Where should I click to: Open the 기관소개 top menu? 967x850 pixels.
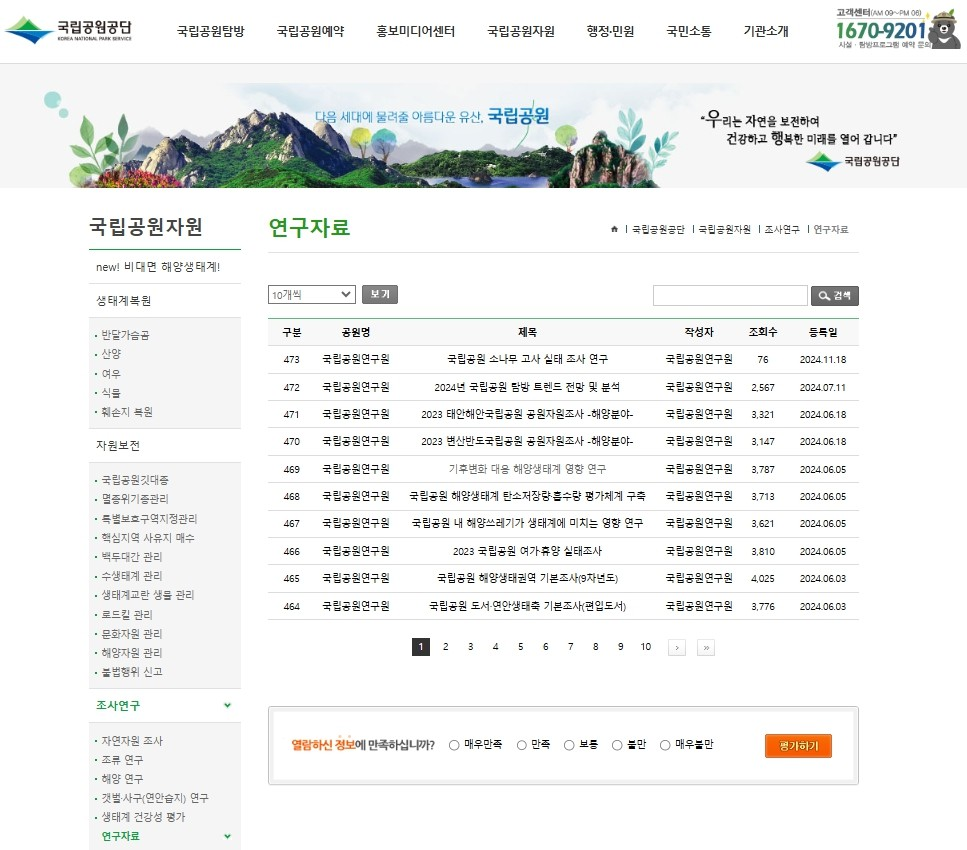point(766,31)
